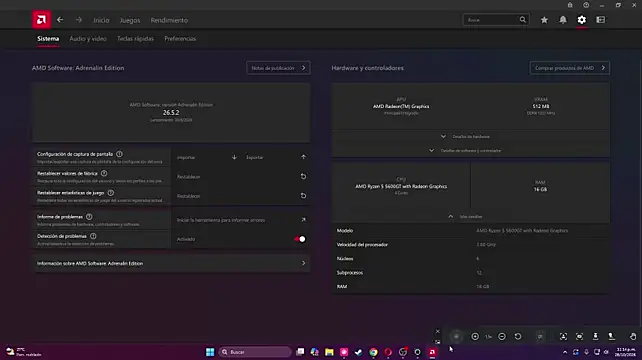The height and width of the screenshot is (360, 642).
Task: Select the Sistema tab
Action: pos(48,38)
